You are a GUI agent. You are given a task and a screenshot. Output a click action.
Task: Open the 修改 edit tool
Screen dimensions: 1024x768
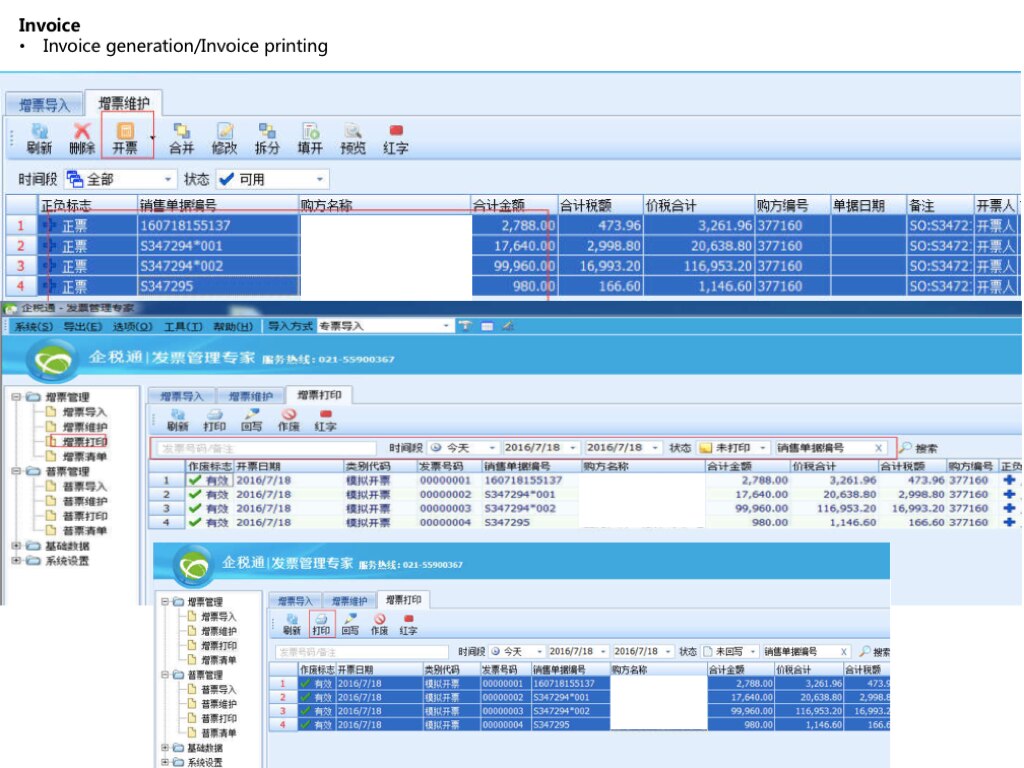click(225, 138)
